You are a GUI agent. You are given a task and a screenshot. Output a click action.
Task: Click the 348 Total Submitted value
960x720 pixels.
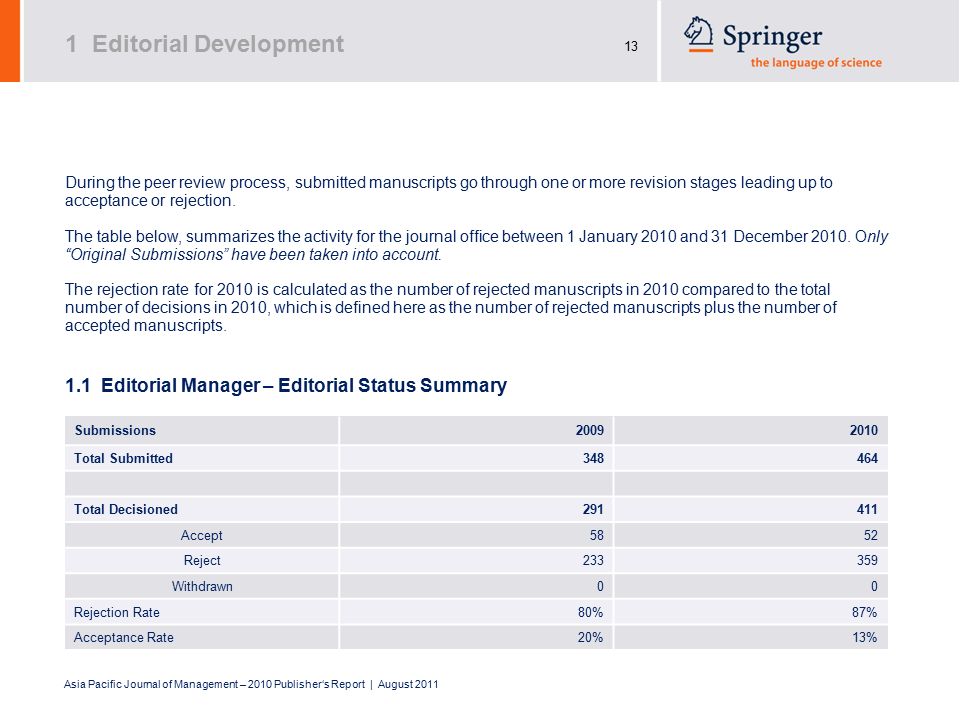coord(593,459)
